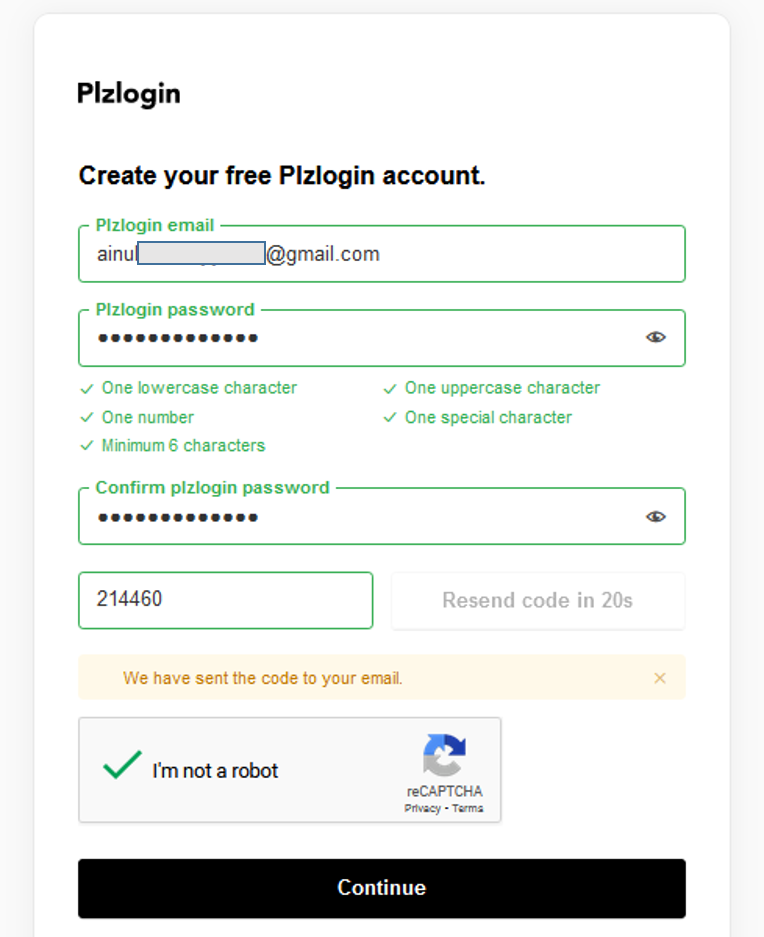Open the reCAPTCHA Terms link
Screen dimensions: 764x937
tap(467, 809)
